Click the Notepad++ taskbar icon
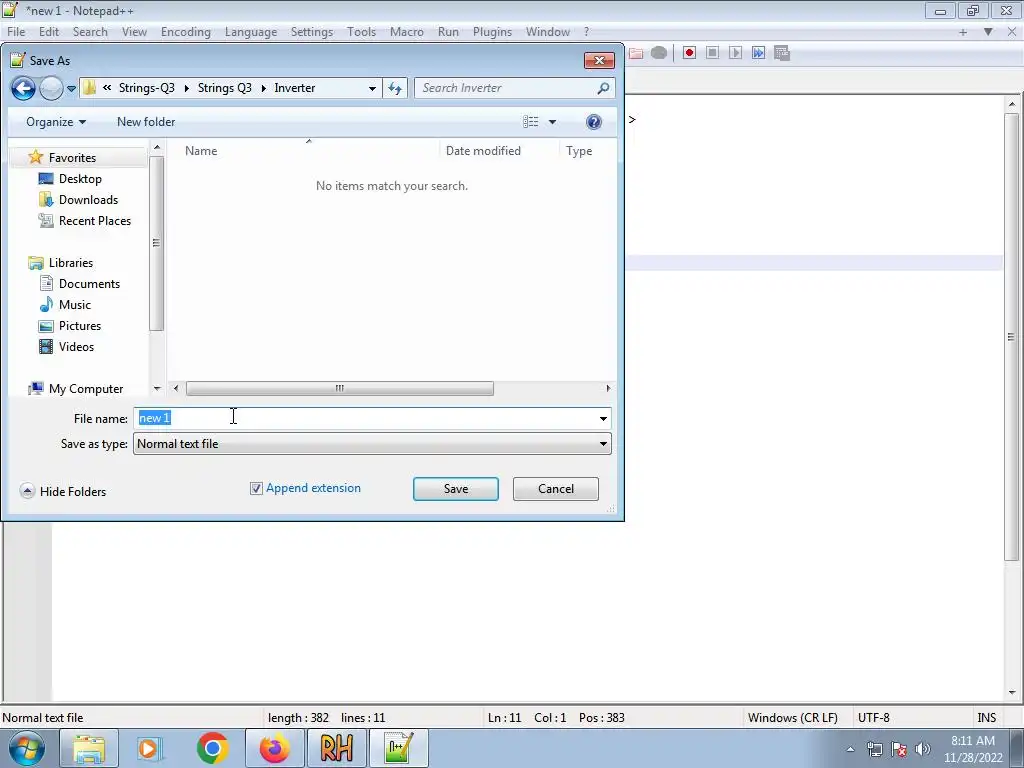1024x768 pixels. (x=399, y=748)
